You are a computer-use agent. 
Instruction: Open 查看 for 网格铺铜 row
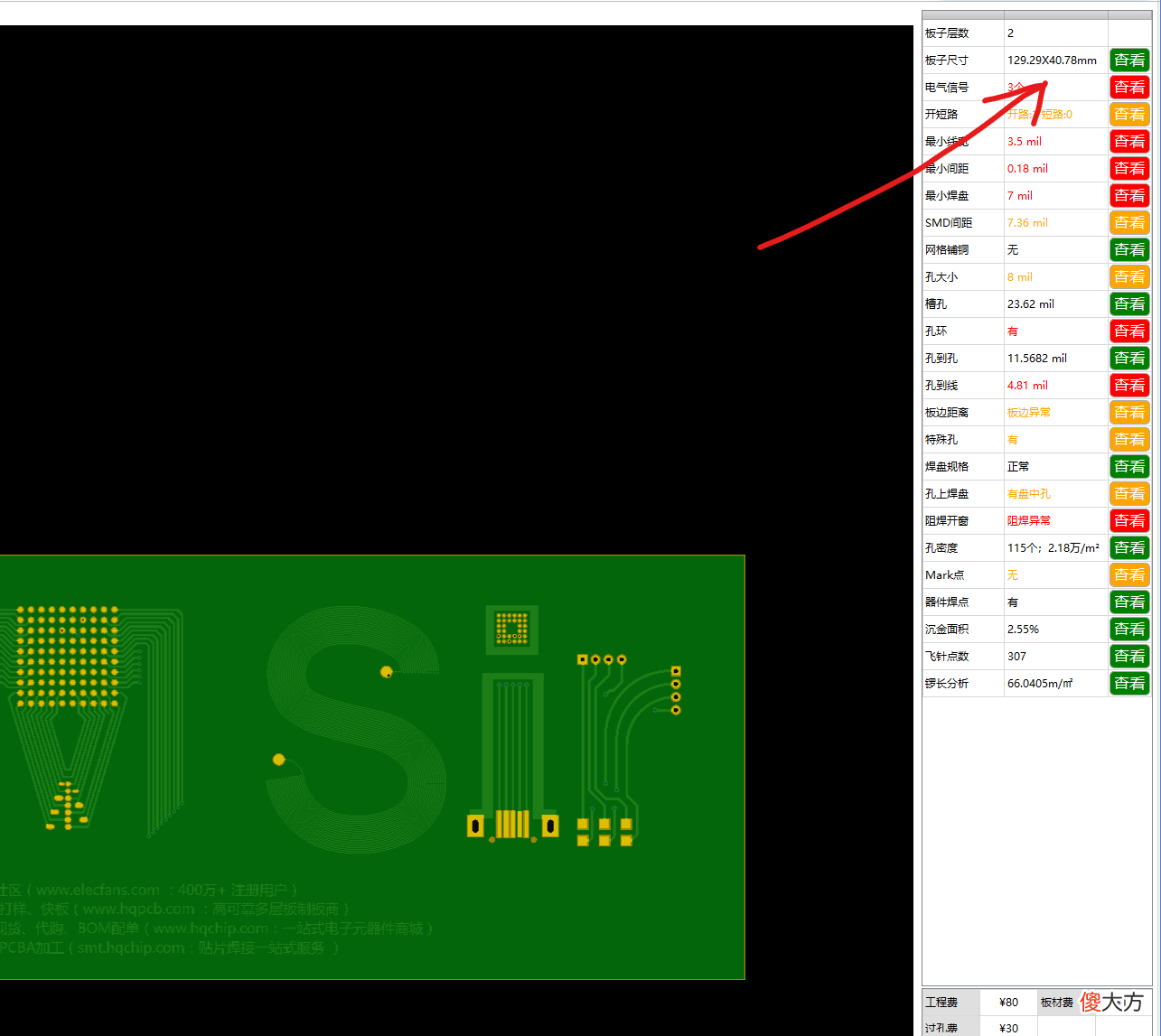click(1129, 250)
